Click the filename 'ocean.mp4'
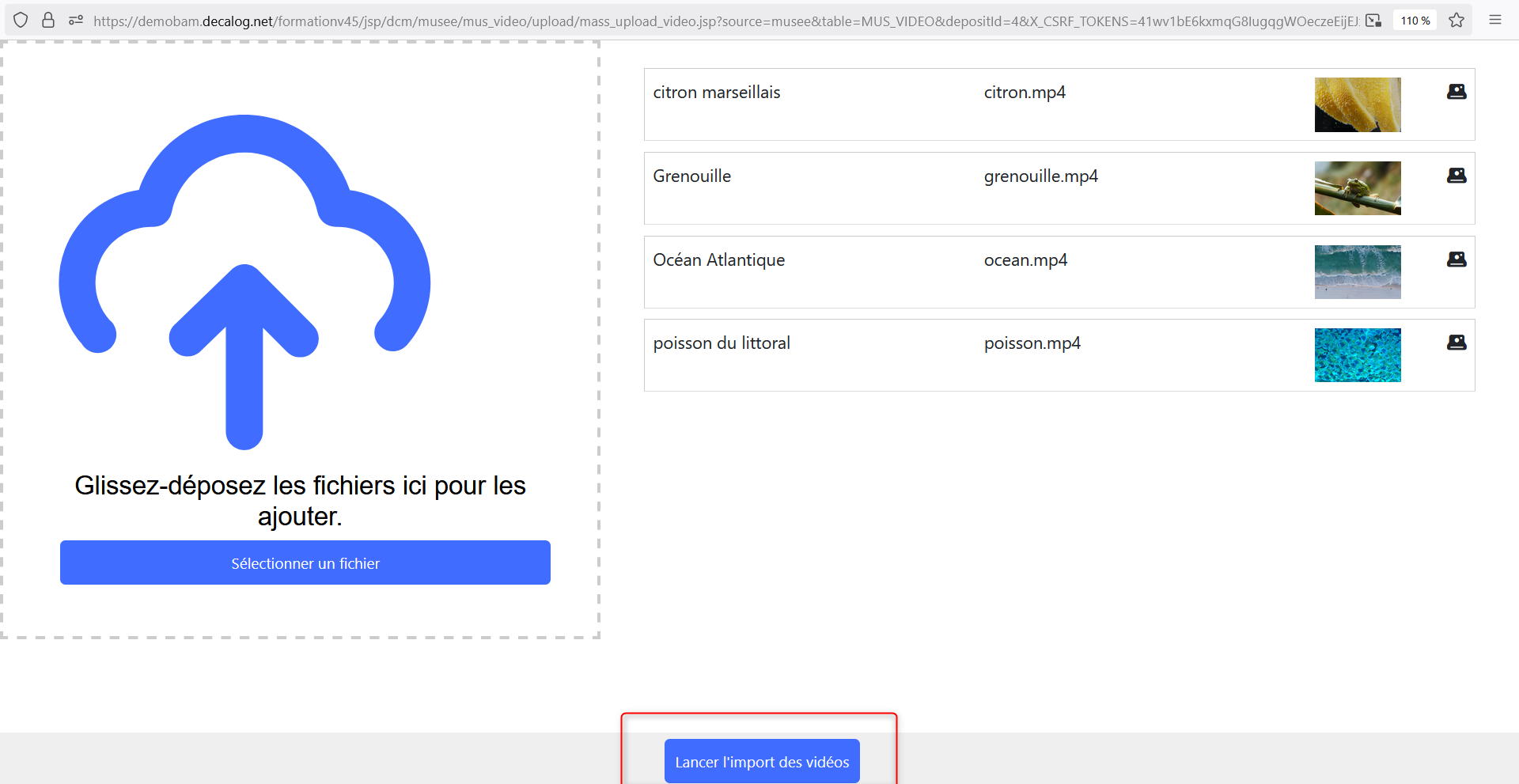 tap(1025, 260)
